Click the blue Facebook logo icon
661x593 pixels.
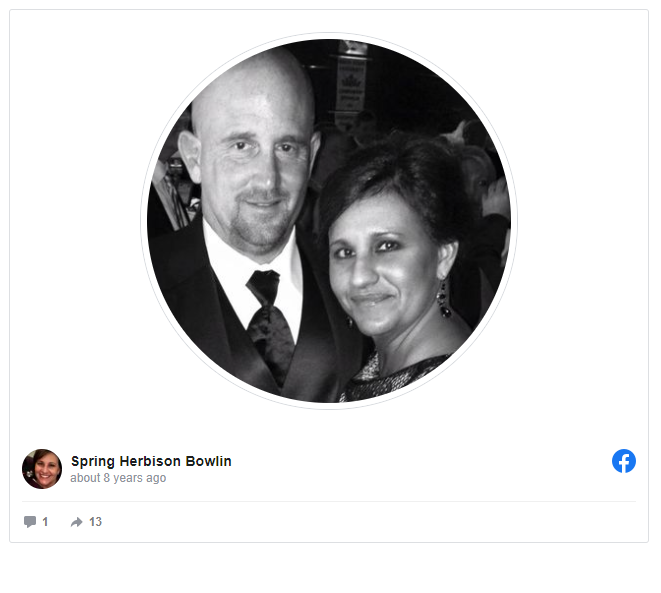623,461
